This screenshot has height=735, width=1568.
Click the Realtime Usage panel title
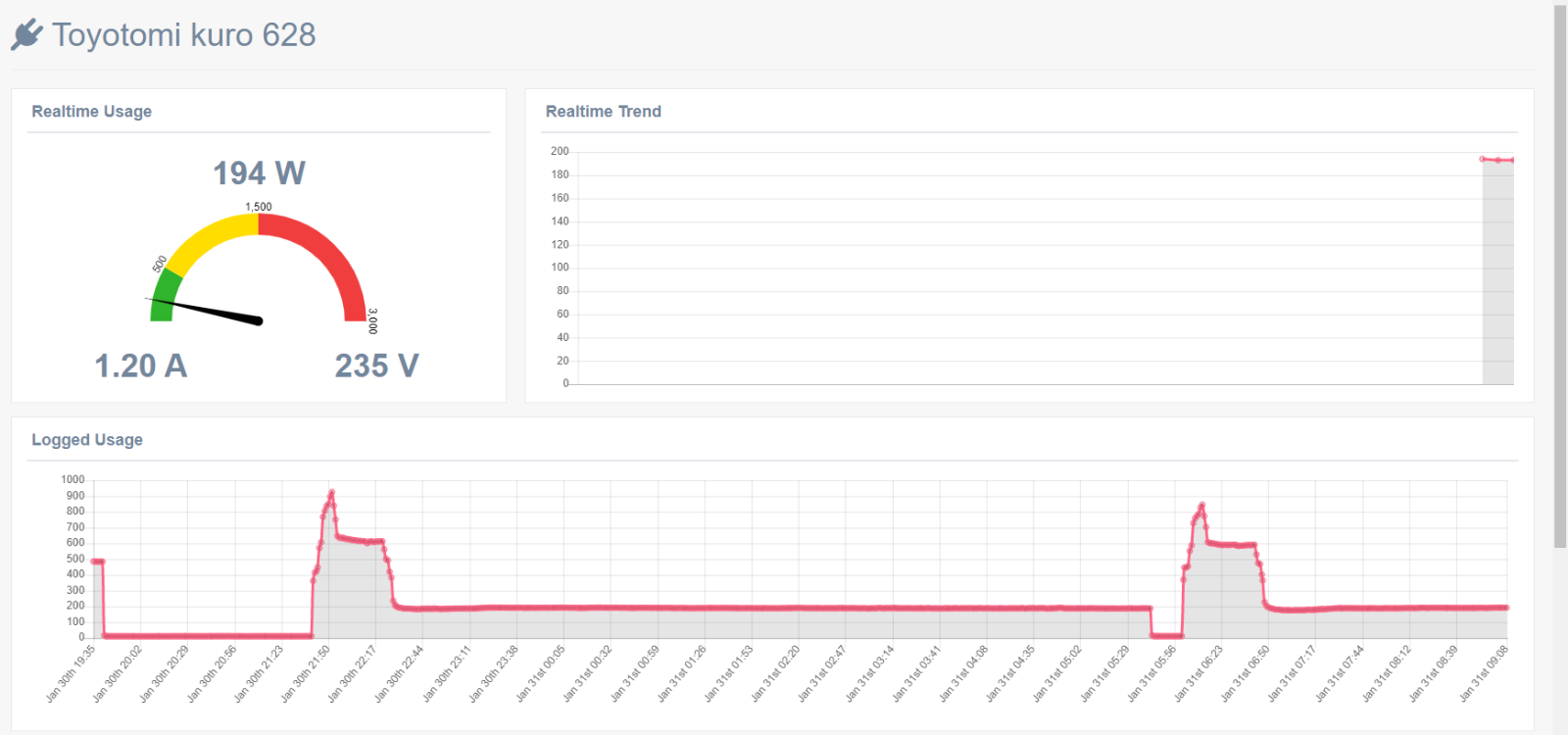[x=92, y=112]
